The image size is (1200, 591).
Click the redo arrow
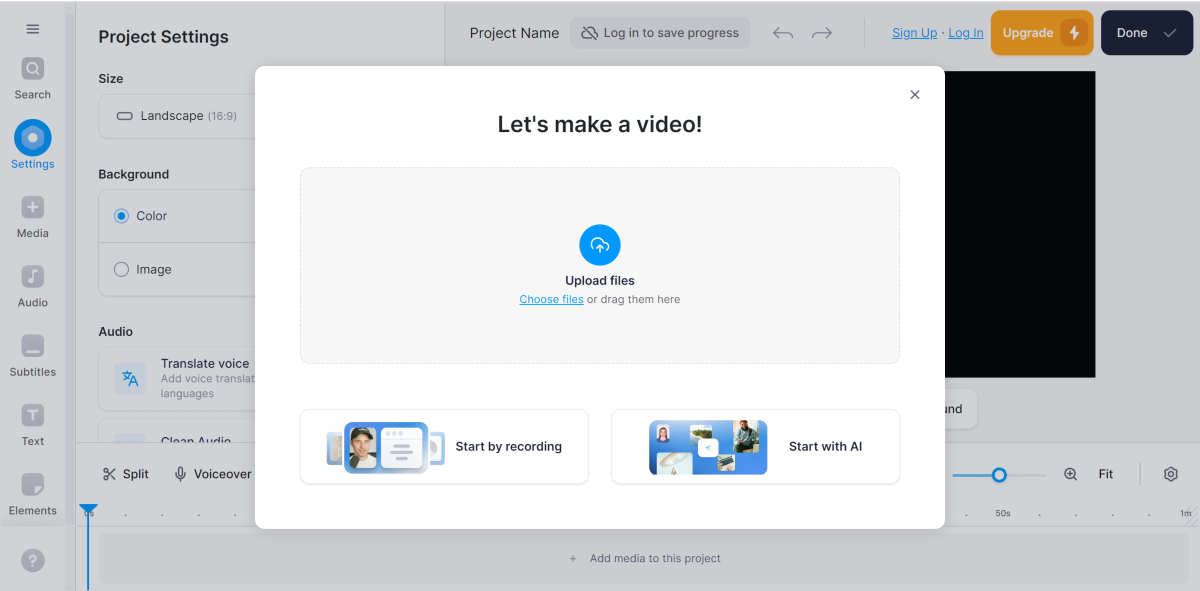822,33
